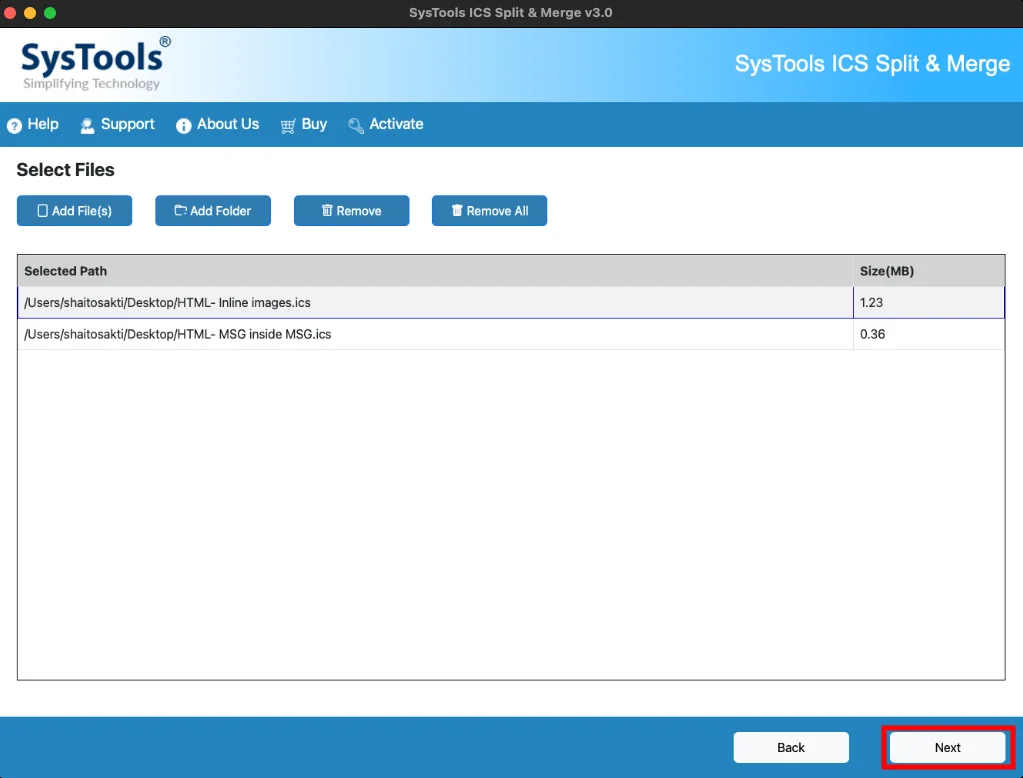Minimize the window with the yellow button
1023x778 pixels.
(x=30, y=12)
